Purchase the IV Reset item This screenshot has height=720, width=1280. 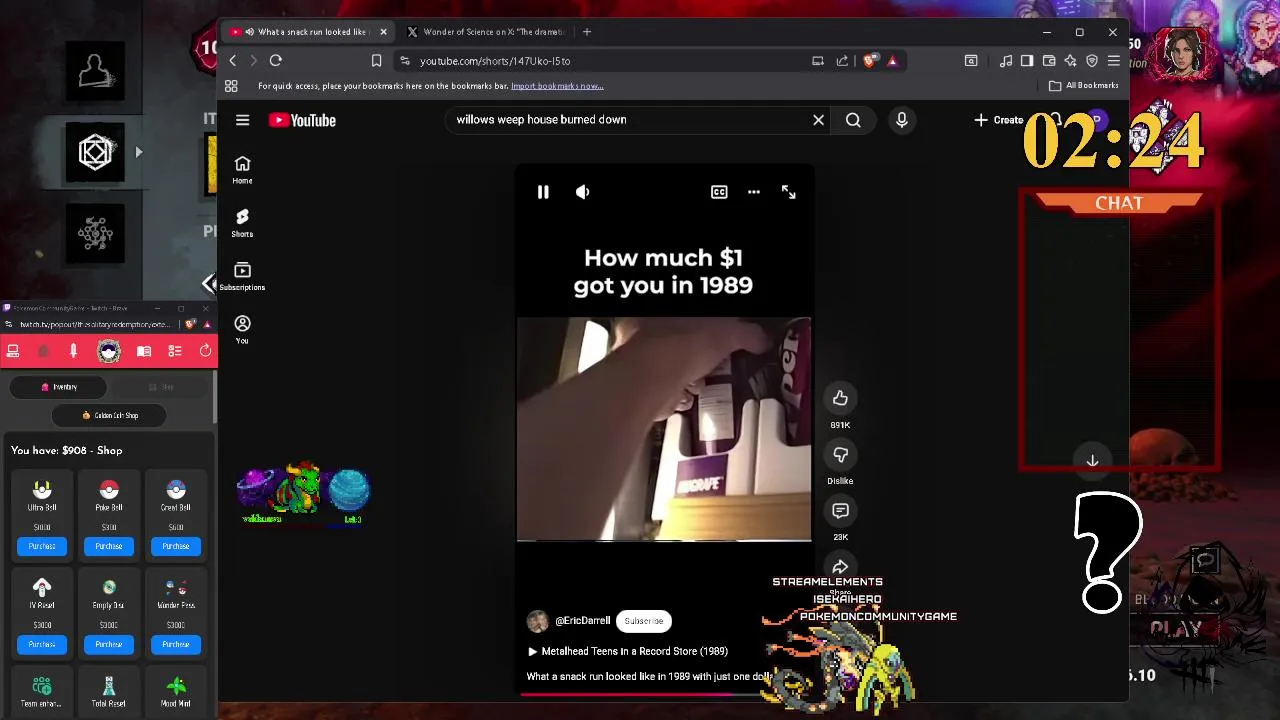pyautogui.click(x=42, y=644)
